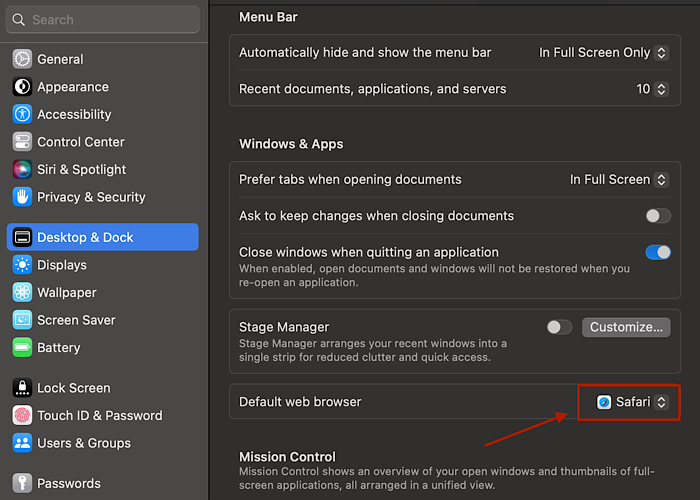Click the Windows & Apps heading
The width and height of the screenshot is (700, 500).
(x=291, y=144)
